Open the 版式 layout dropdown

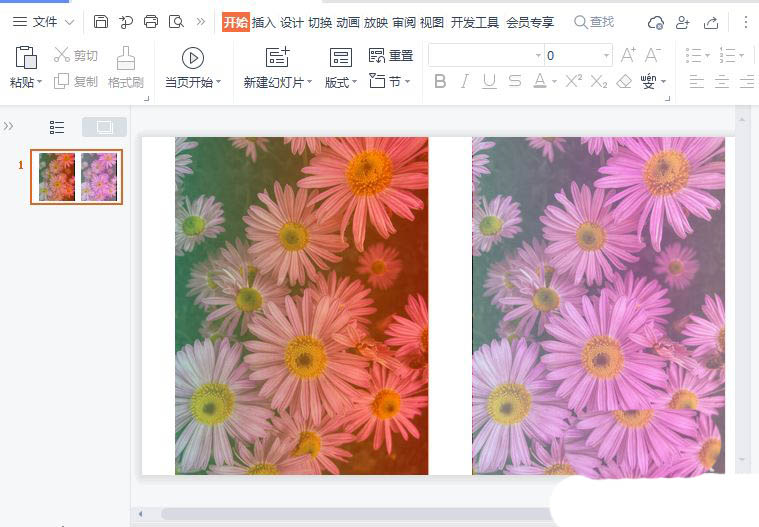pos(341,82)
